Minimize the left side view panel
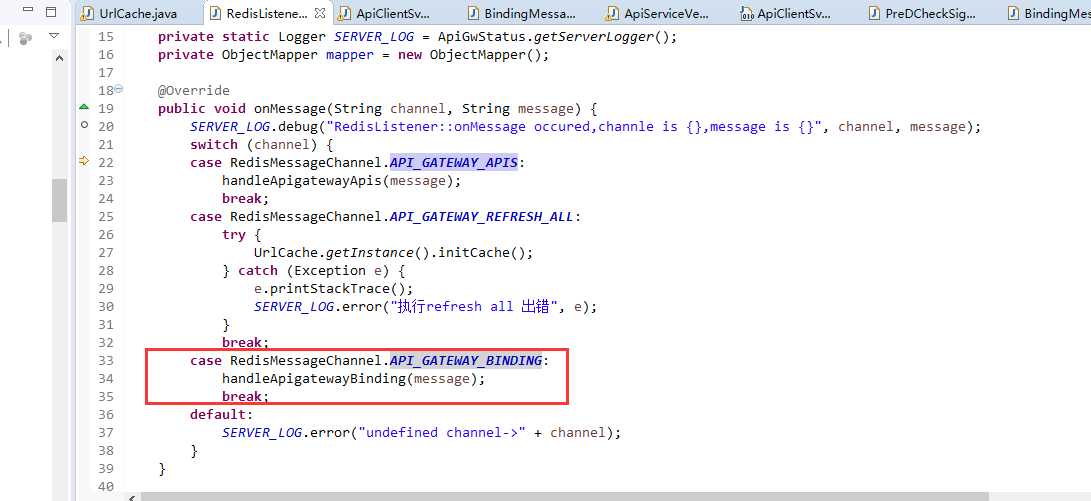Image resolution: width=1091 pixels, height=501 pixels. coord(28,11)
